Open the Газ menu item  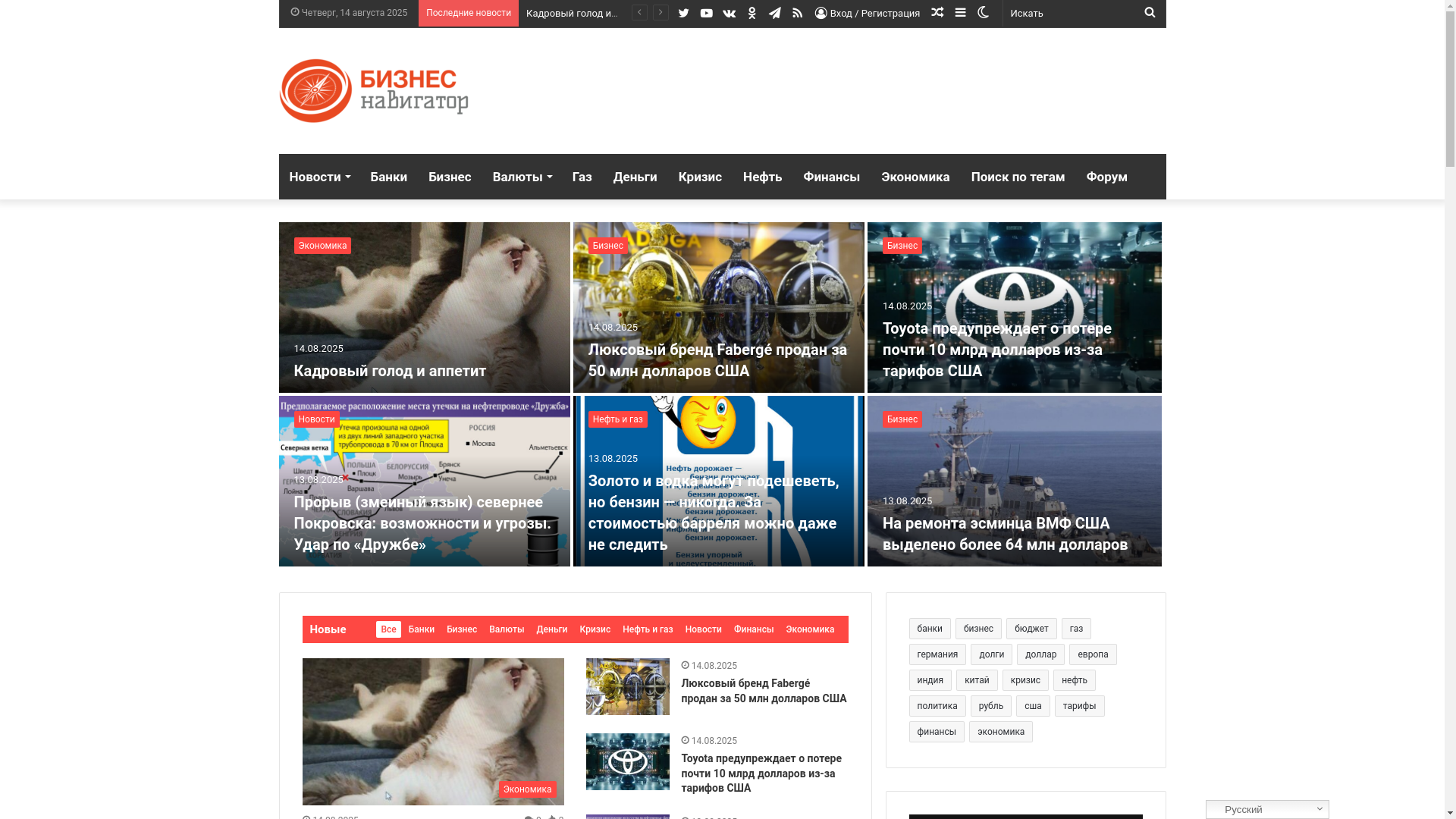coord(582,177)
